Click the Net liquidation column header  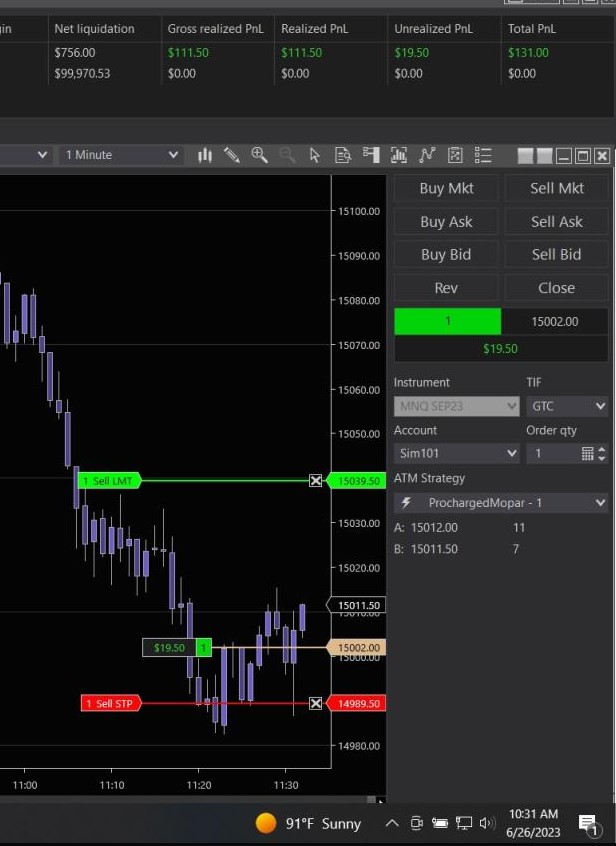(94, 29)
